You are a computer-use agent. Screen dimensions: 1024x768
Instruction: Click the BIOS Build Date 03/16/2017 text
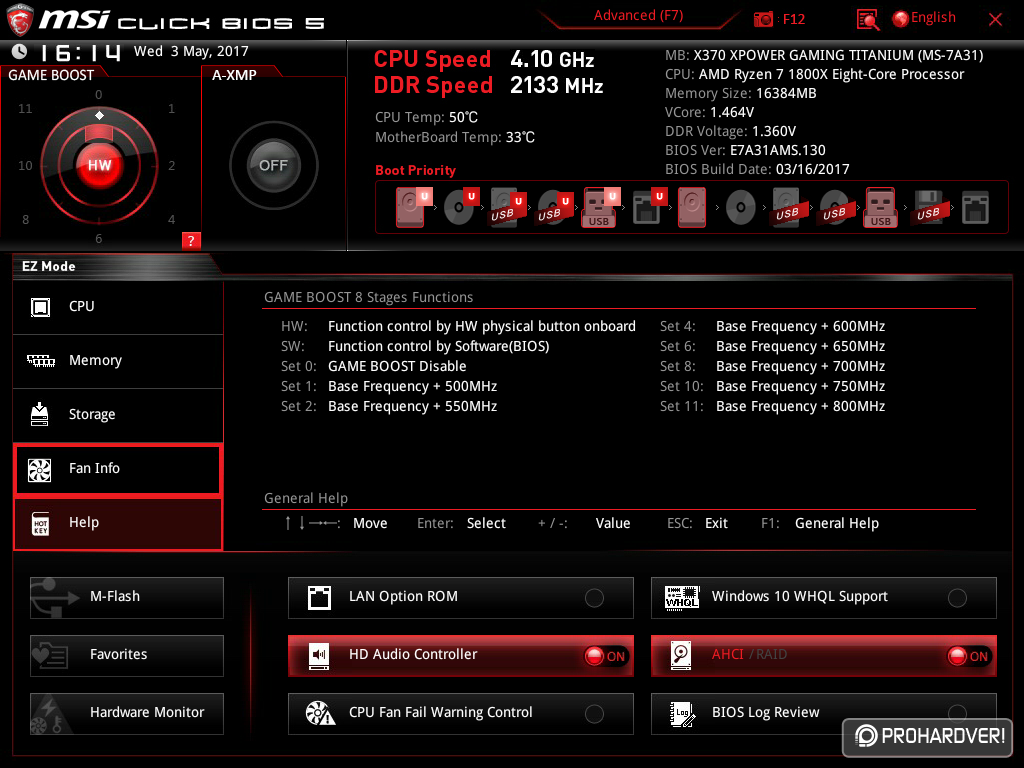click(x=757, y=169)
